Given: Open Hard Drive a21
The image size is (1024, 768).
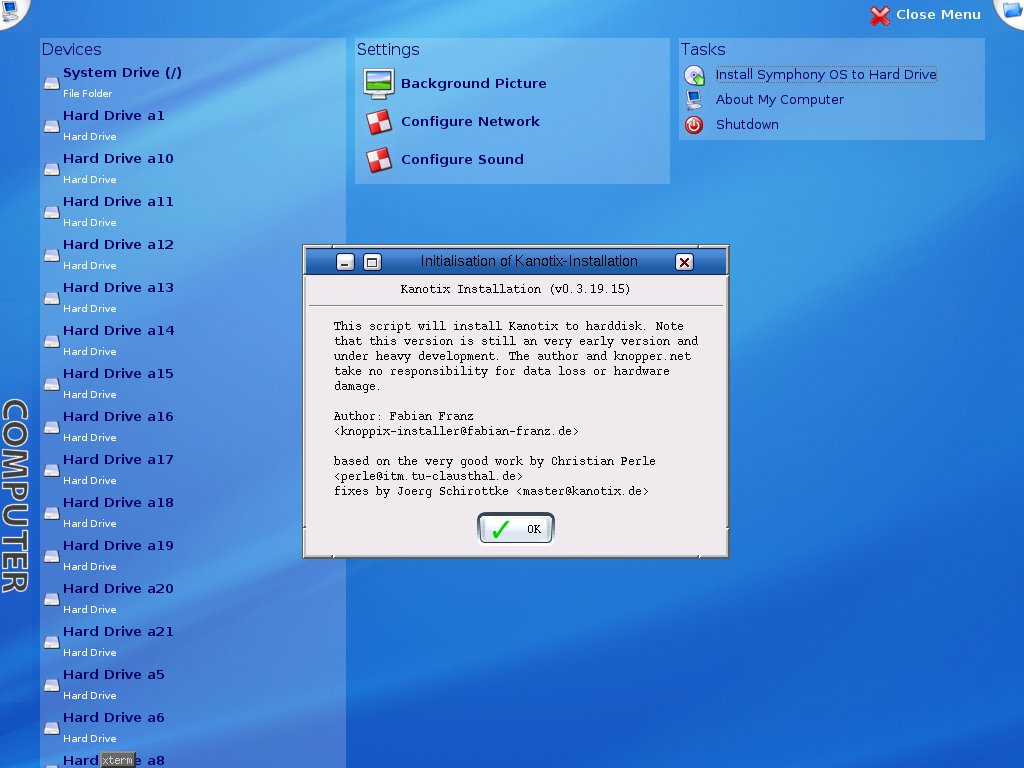Looking at the screenshot, I should (118, 632).
